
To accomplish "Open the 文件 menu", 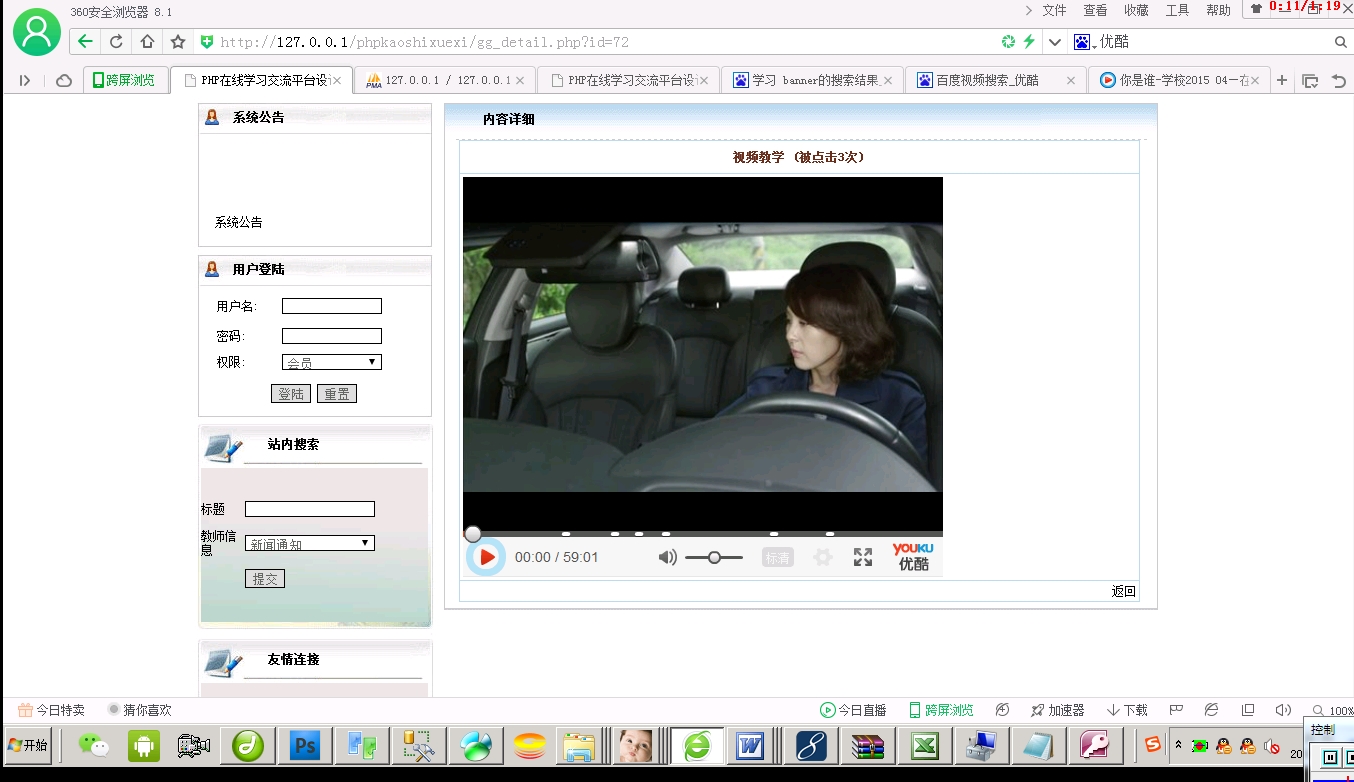I will [1054, 10].
